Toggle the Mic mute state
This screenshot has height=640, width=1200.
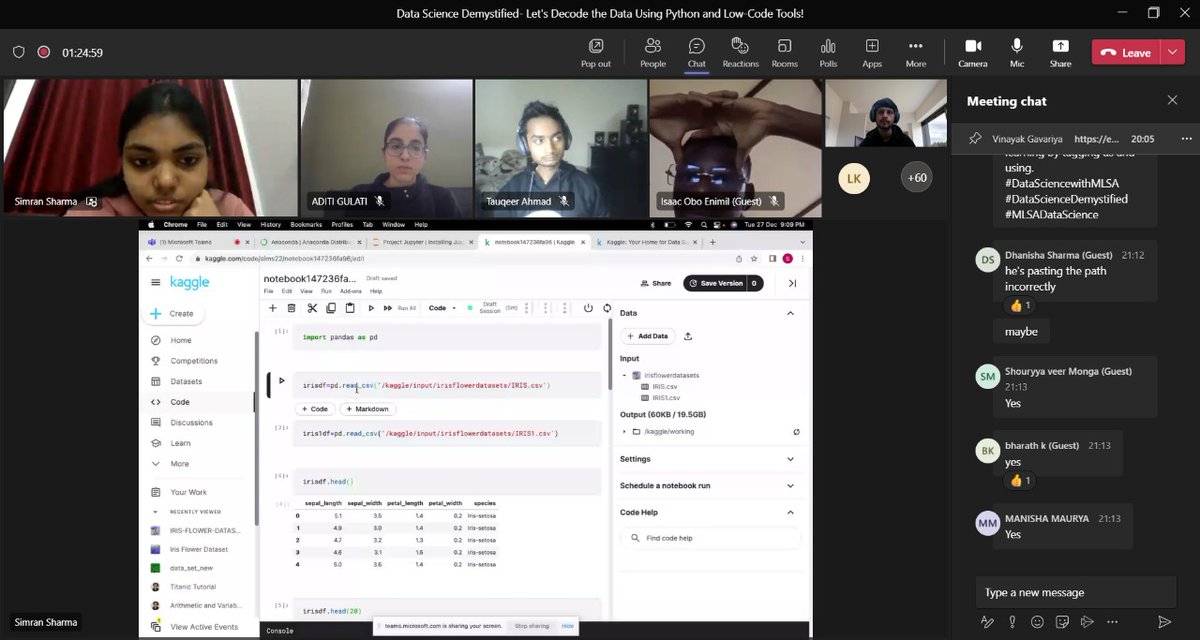click(x=1017, y=53)
